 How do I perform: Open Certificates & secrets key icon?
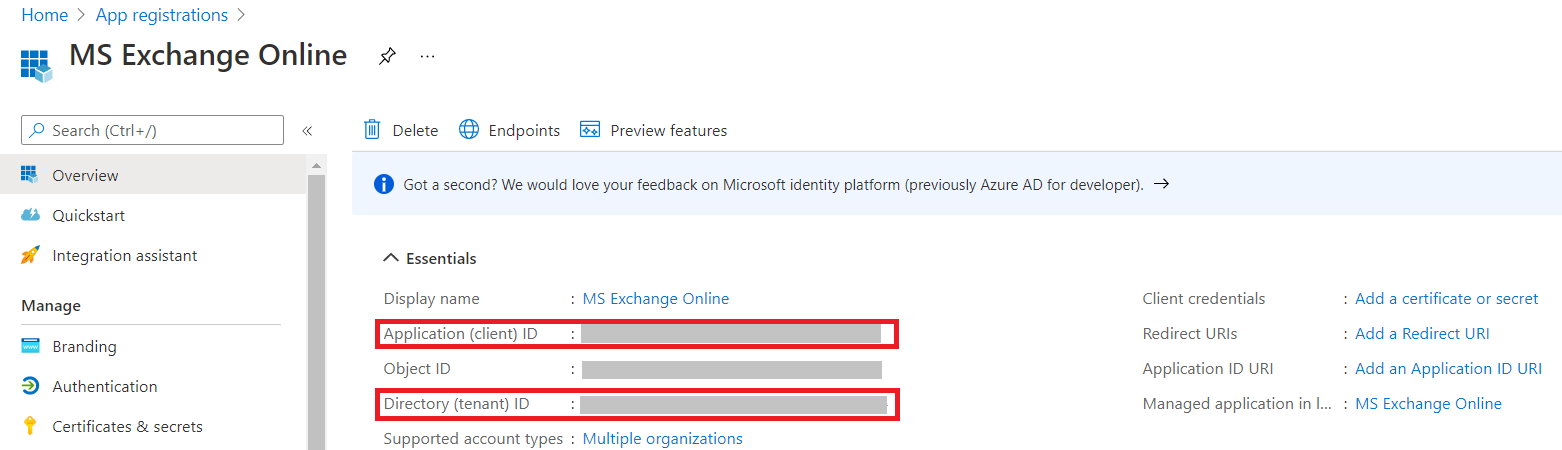pos(31,426)
